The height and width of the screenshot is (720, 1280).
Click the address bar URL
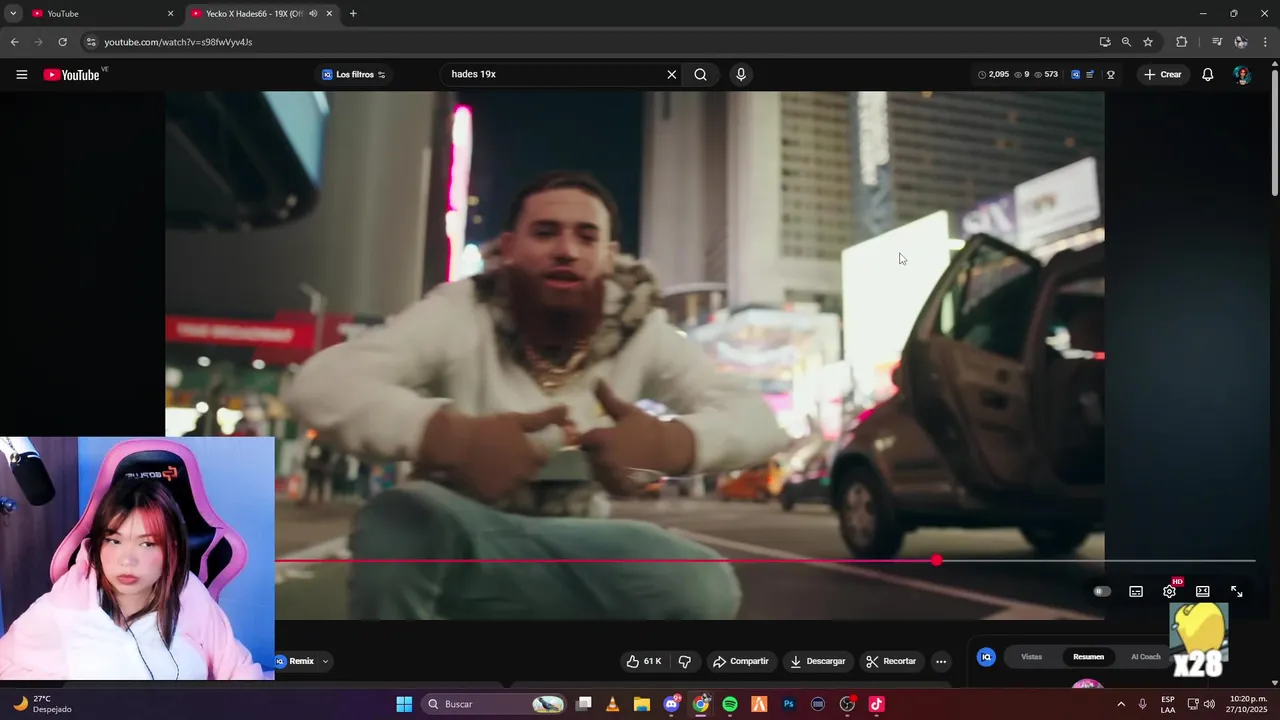pos(178,42)
